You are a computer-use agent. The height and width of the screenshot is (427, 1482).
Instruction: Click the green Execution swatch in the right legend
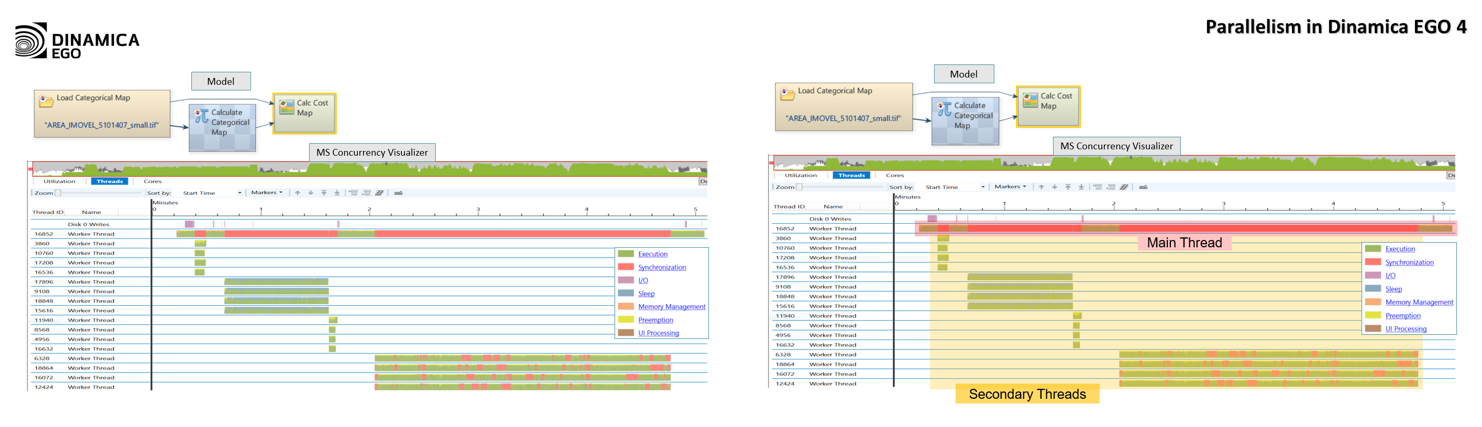tap(1371, 249)
